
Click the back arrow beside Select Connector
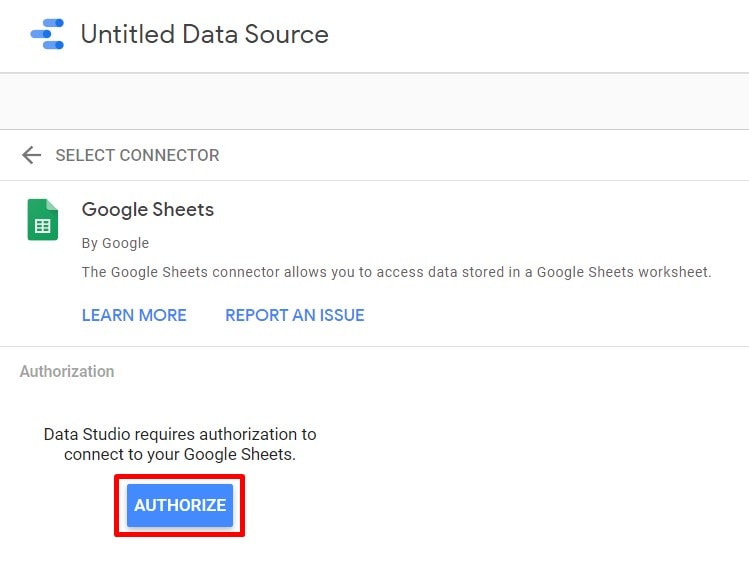click(32, 155)
